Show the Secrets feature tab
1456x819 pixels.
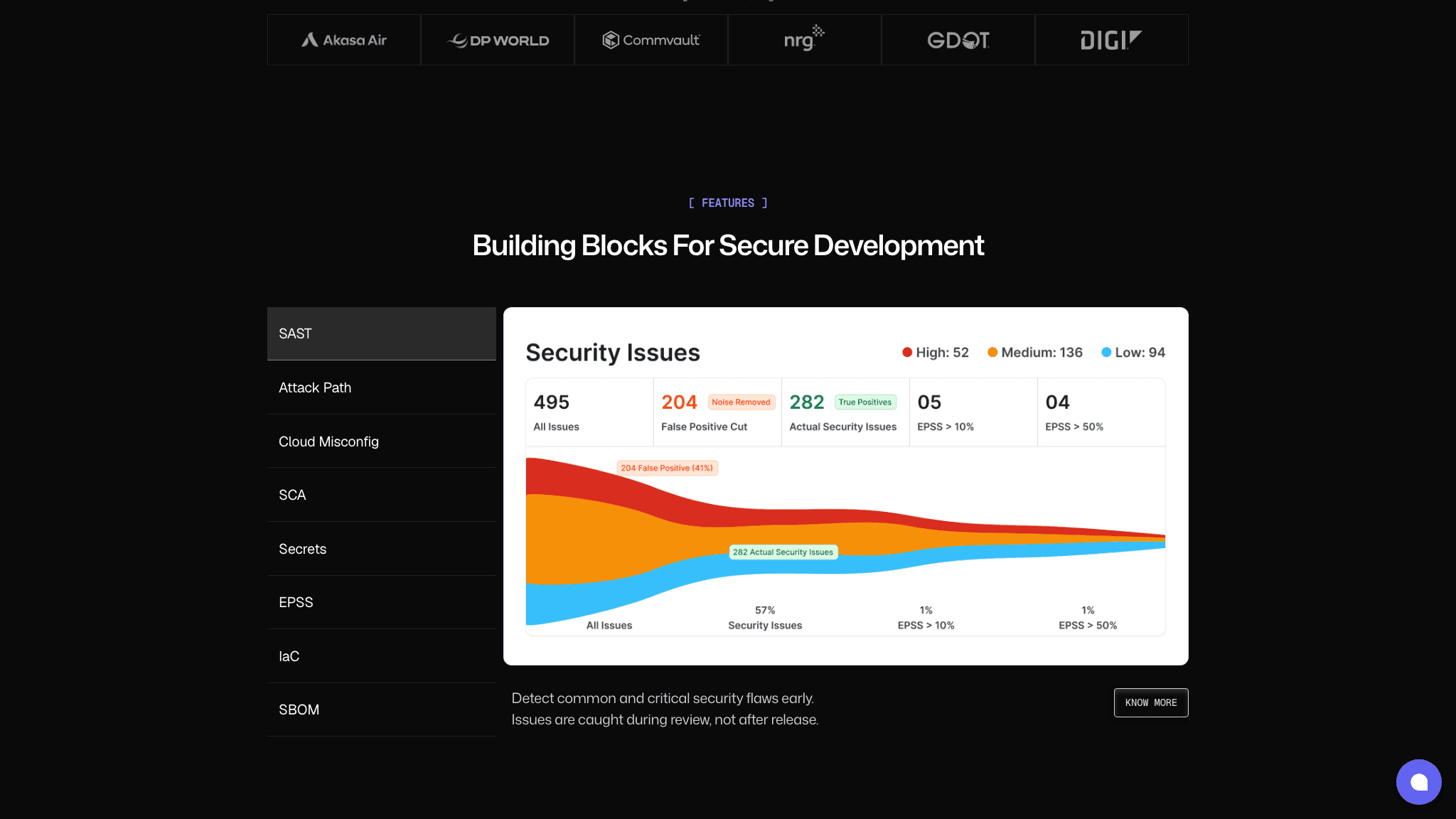382,549
